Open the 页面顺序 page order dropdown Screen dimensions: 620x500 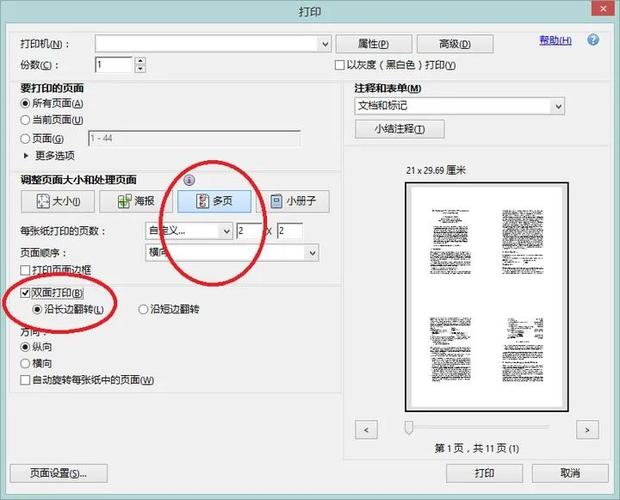(232, 253)
